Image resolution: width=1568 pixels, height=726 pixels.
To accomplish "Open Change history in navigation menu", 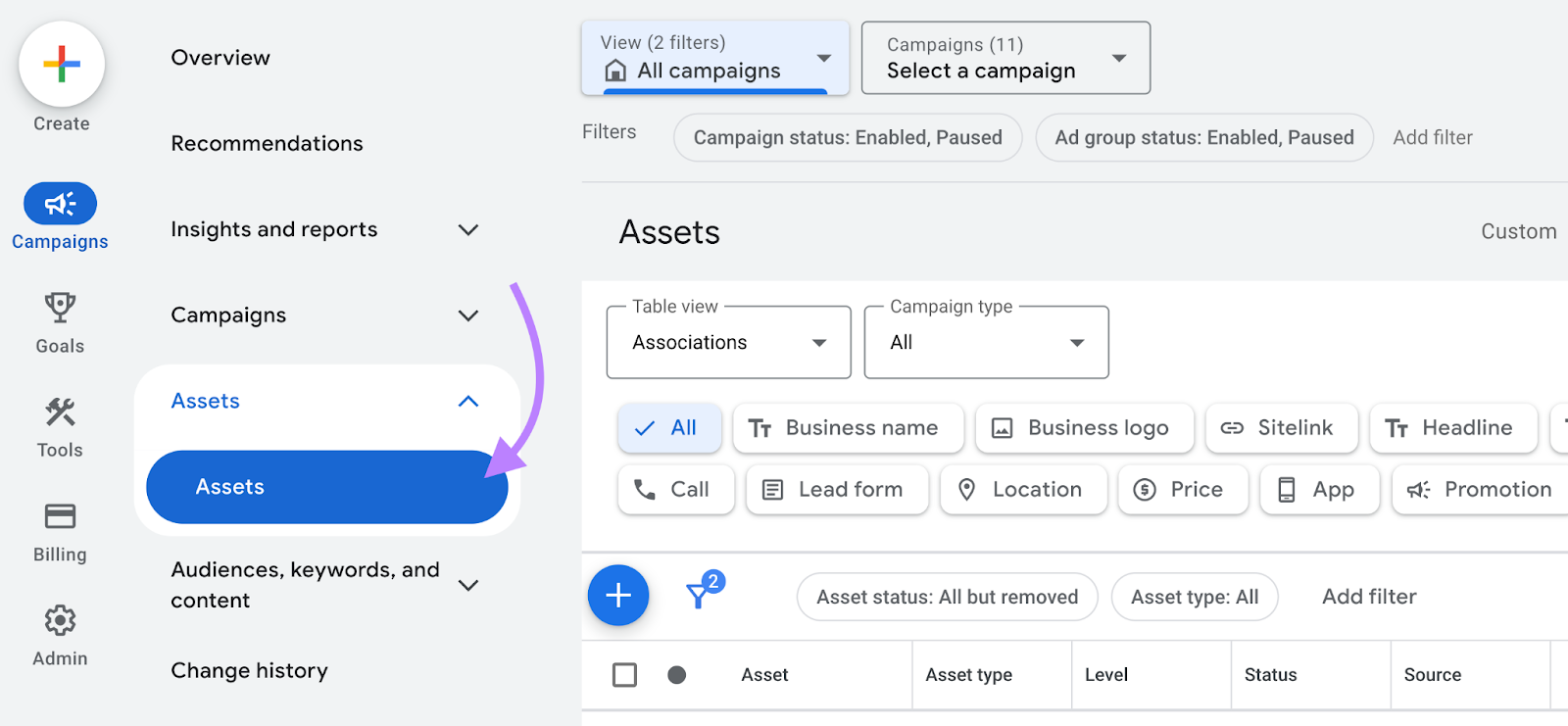I will pos(249,671).
